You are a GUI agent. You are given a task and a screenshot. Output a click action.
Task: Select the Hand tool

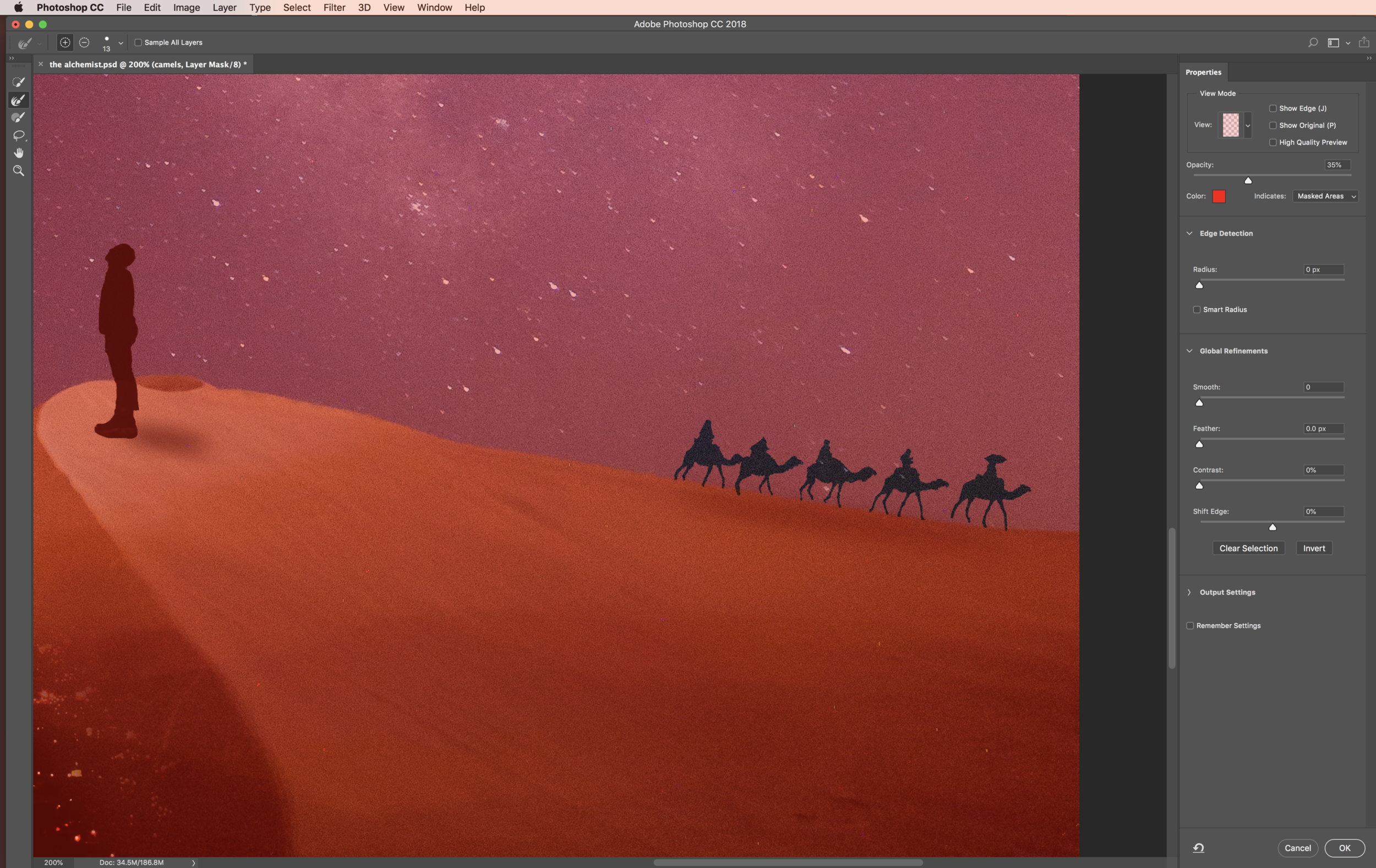point(18,152)
